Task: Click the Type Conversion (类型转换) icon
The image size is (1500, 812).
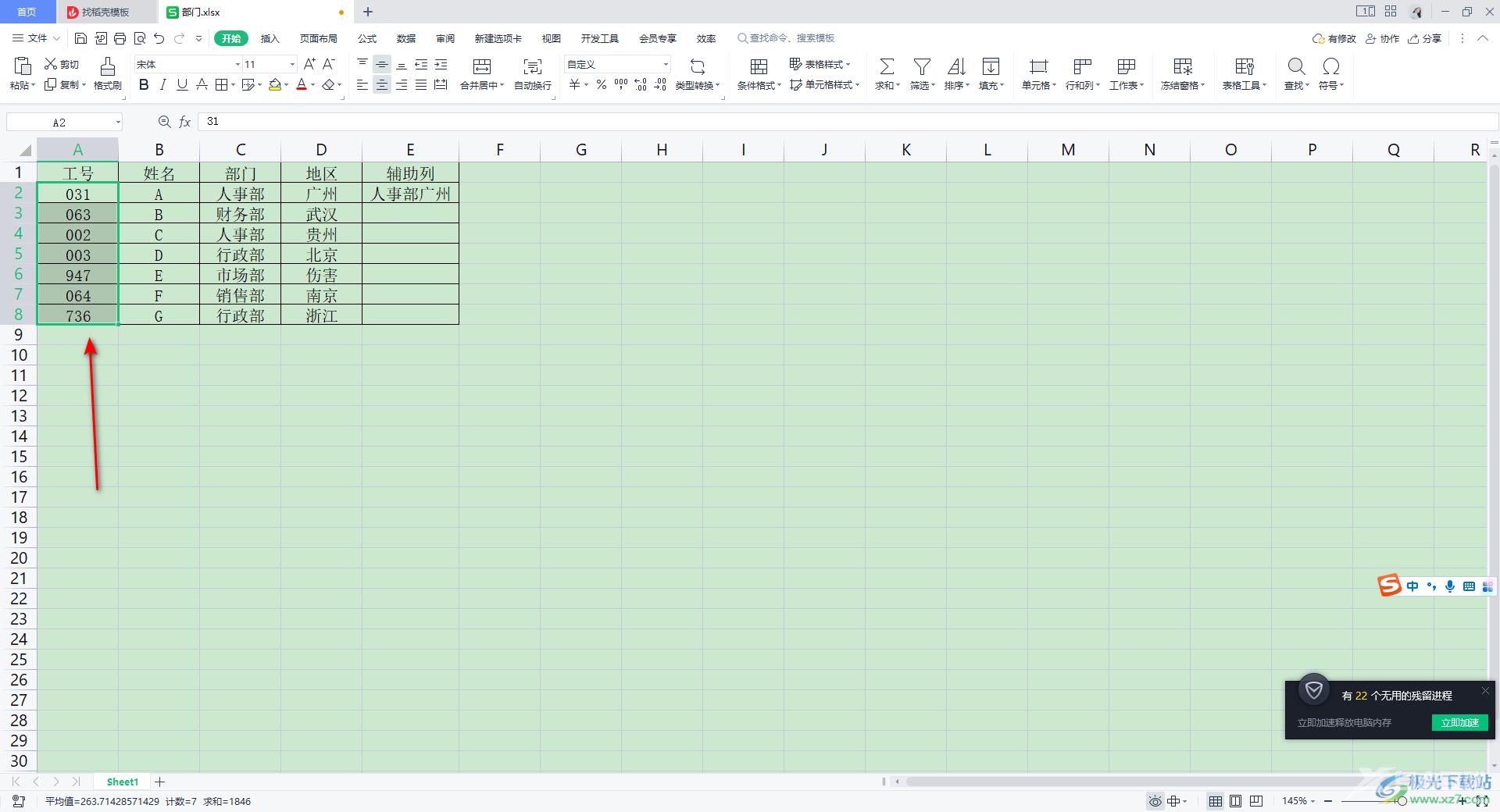Action: [x=698, y=66]
